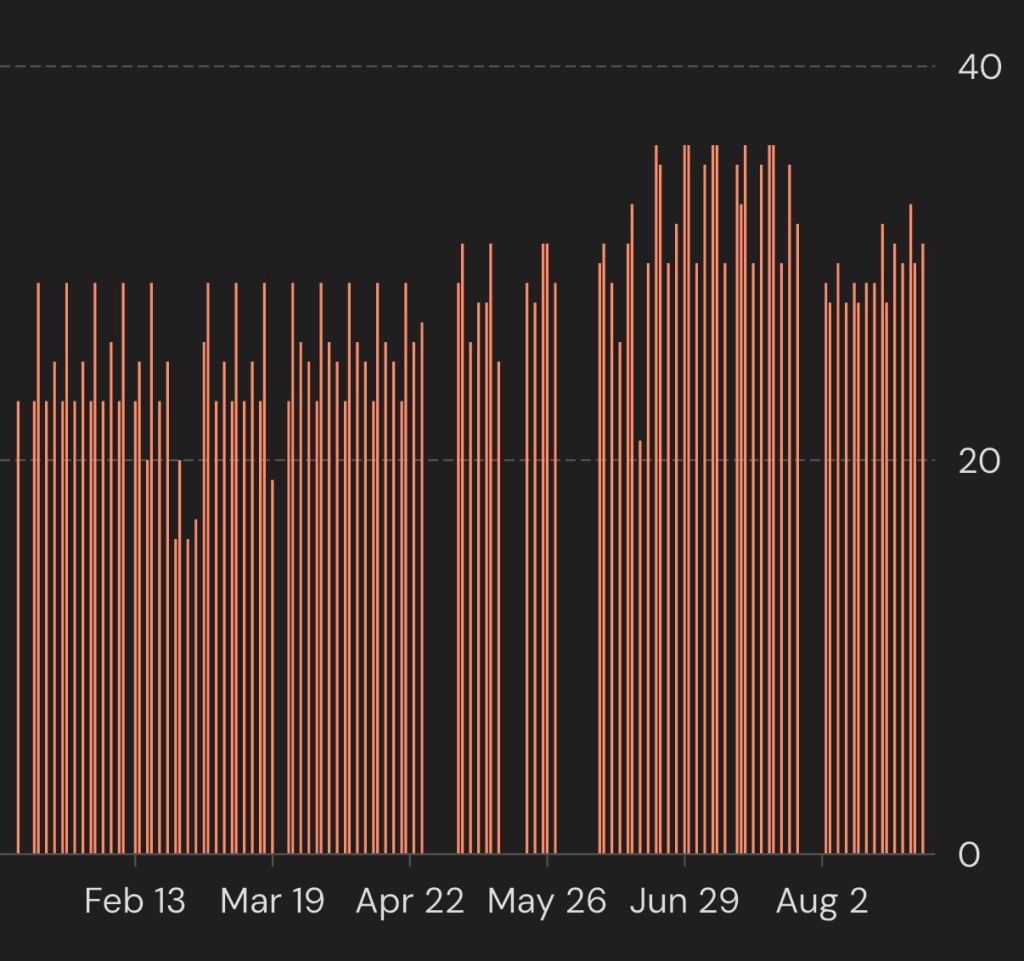Select the tick mark above Jun 29
1024x961 pixels.
[x=684, y=860]
